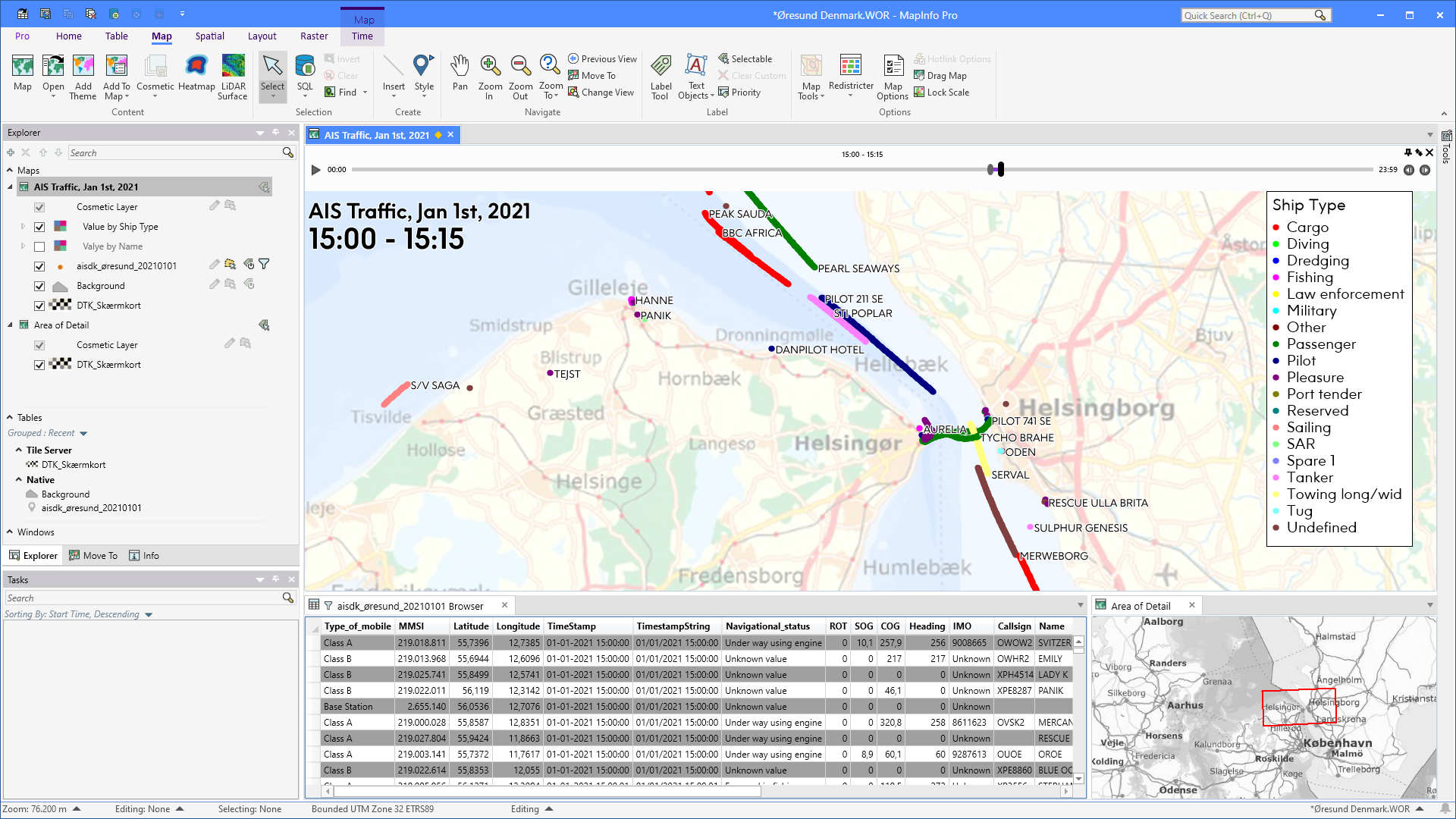
Task: Hide the Background layer
Action: [x=39, y=286]
